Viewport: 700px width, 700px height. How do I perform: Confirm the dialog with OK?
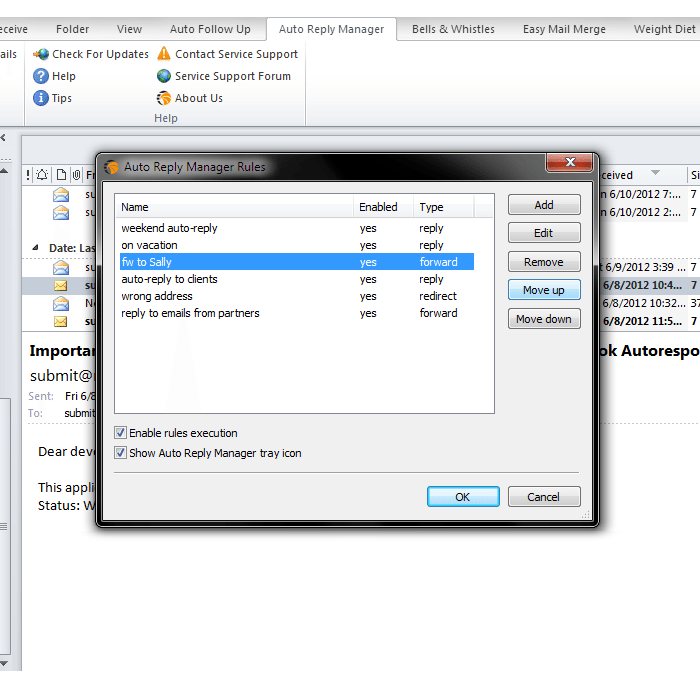pos(463,497)
